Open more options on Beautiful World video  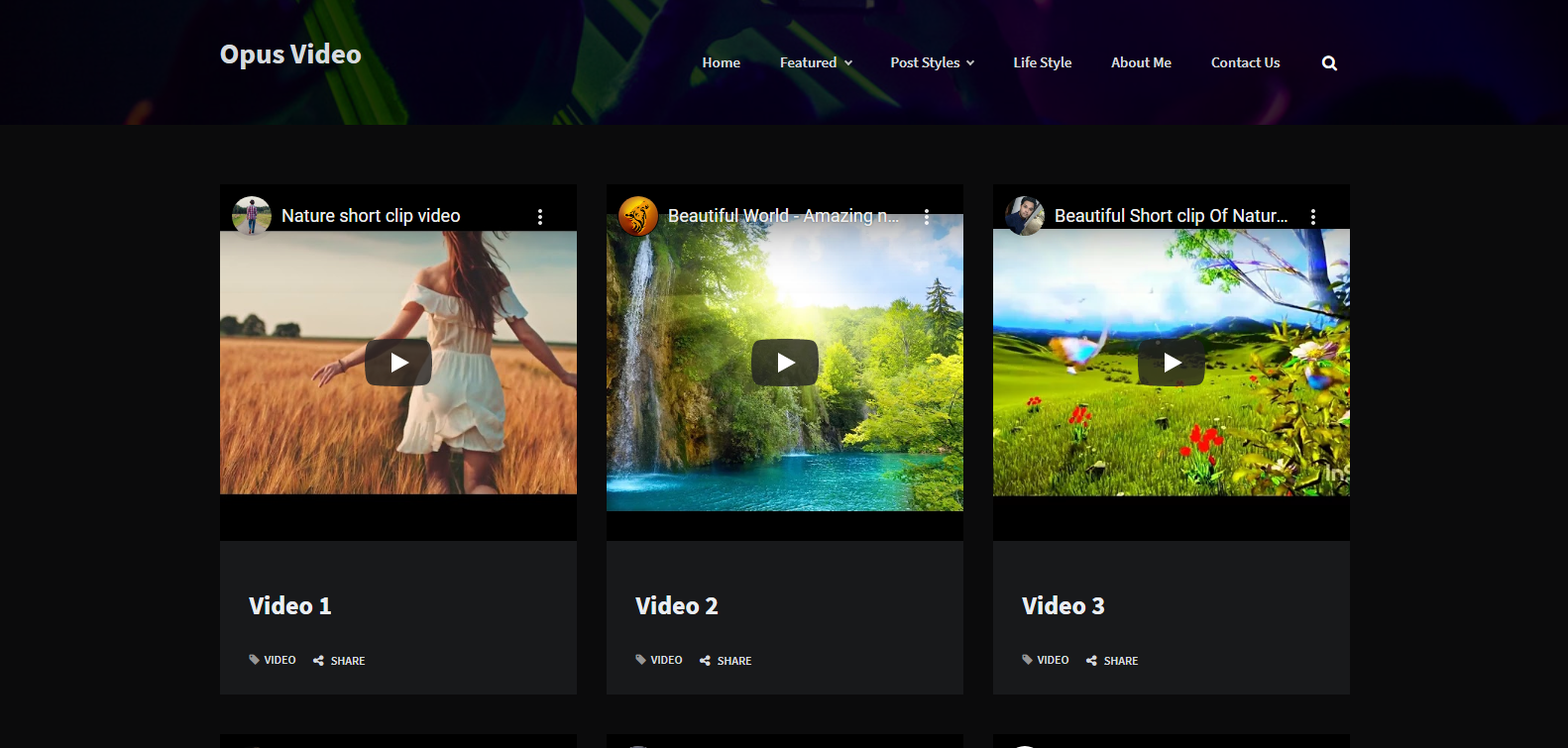click(x=927, y=216)
